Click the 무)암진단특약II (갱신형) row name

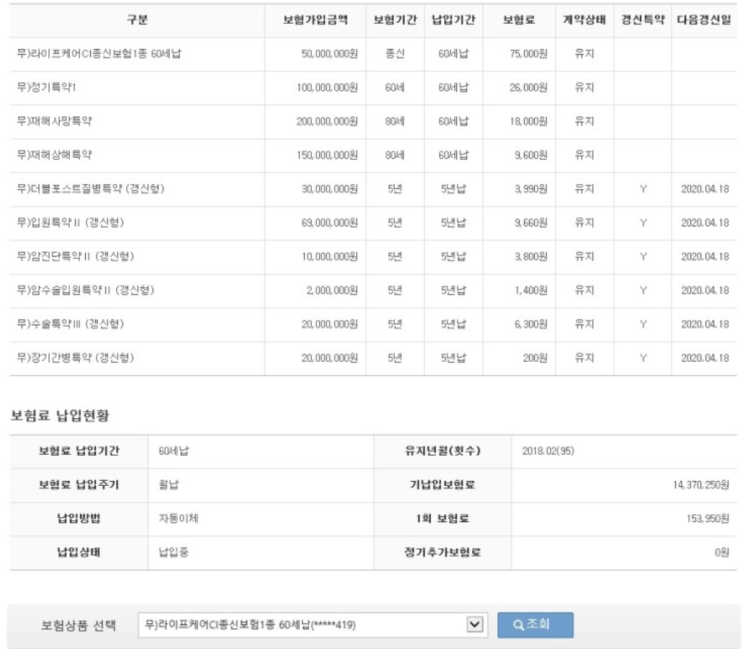coord(75,256)
